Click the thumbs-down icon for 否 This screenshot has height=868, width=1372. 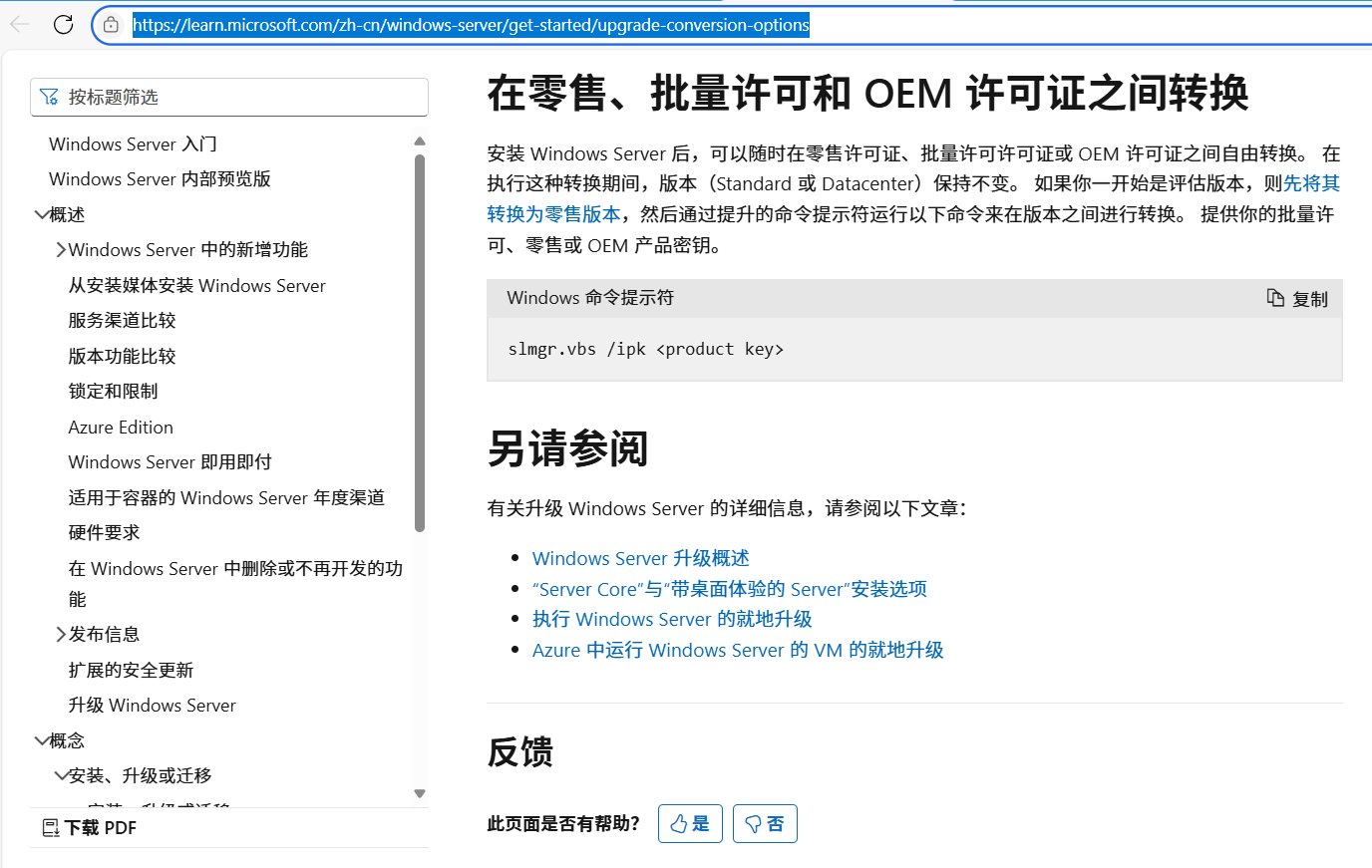pyautogui.click(x=754, y=823)
